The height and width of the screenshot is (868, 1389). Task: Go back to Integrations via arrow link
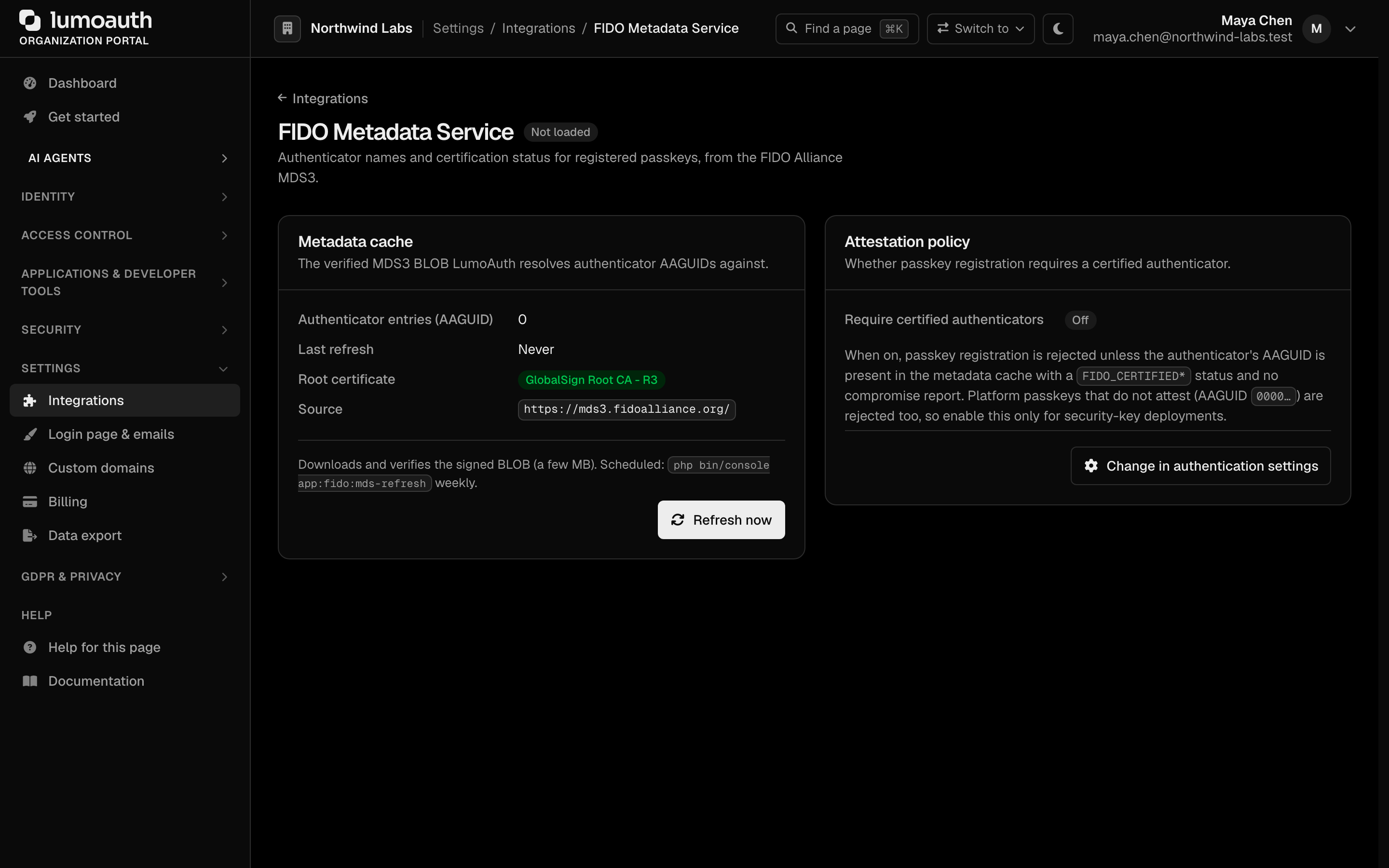[x=323, y=99]
